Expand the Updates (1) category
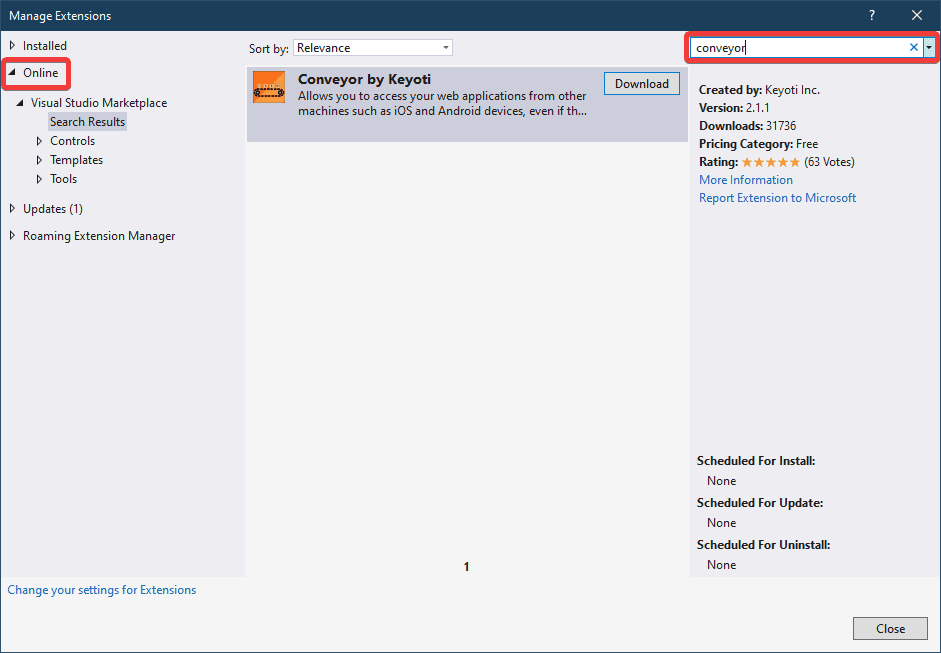Image resolution: width=941 pixels, height=653 pixels. click(13, 209)
